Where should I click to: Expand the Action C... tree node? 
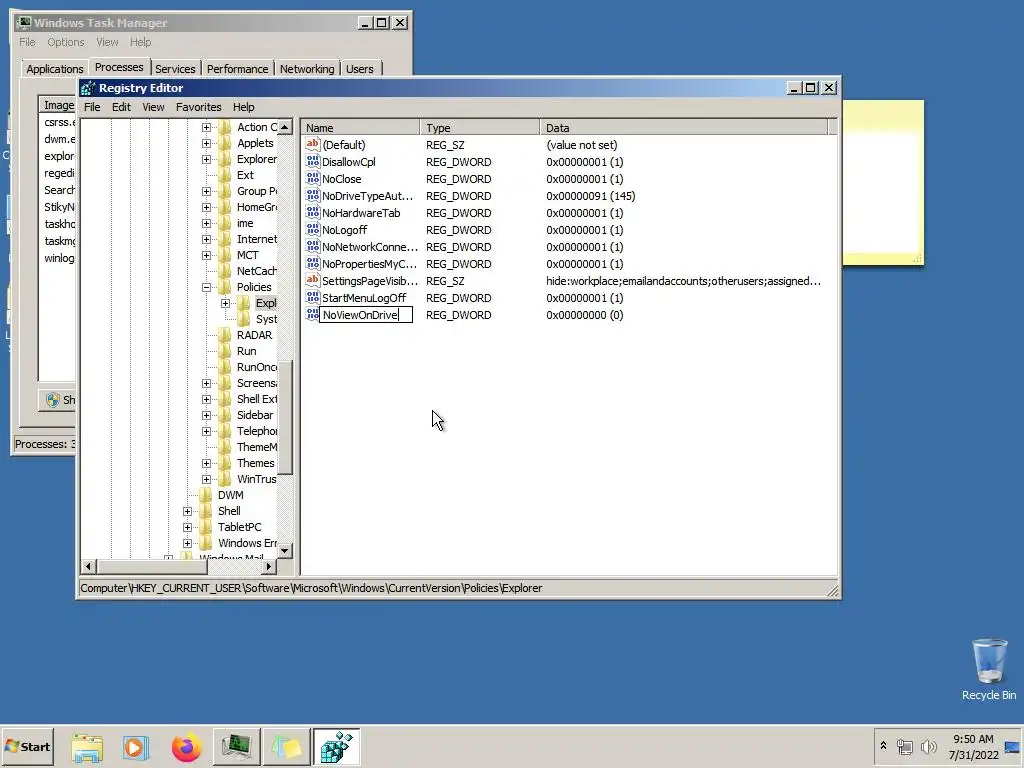206,127
